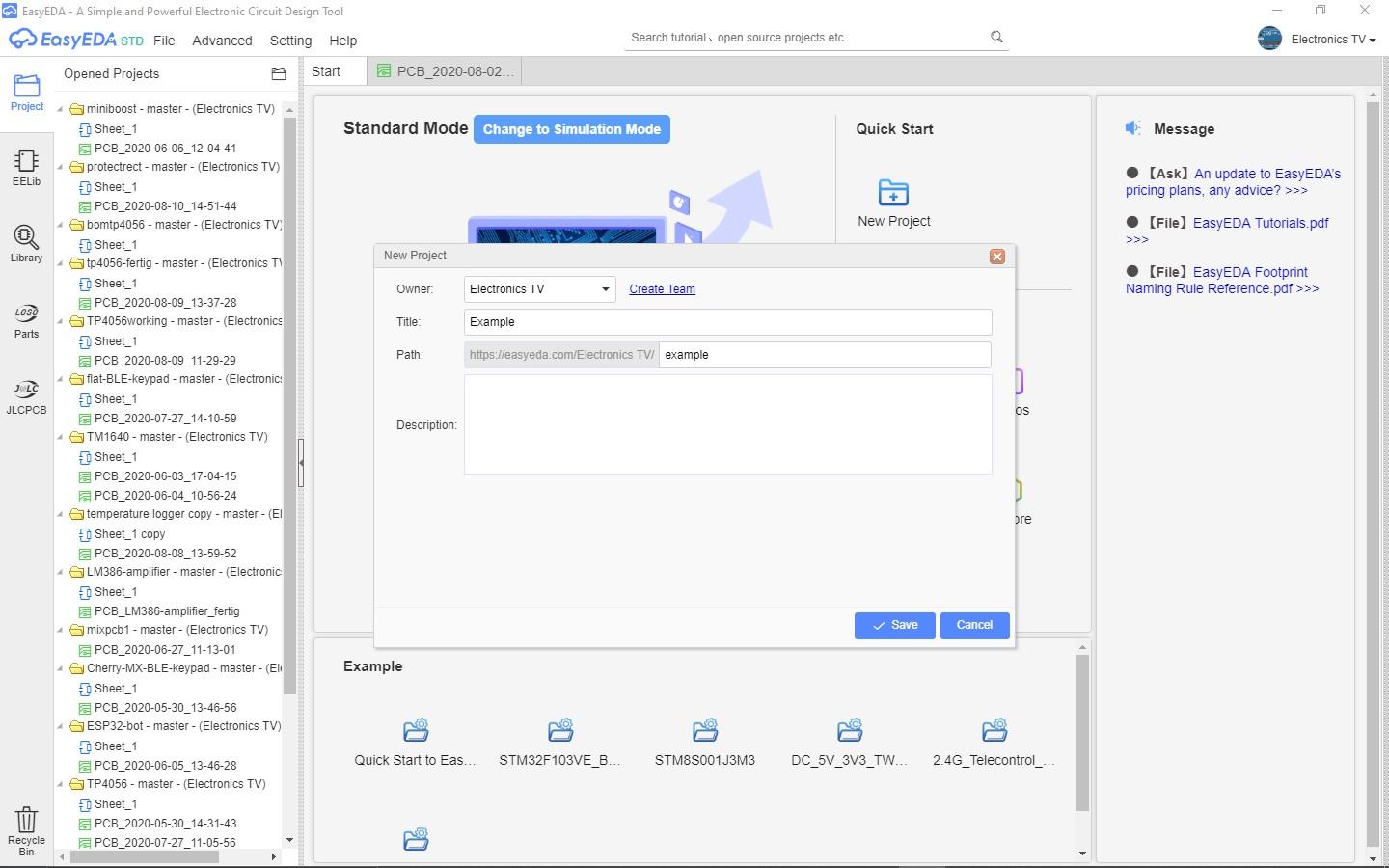Click the top search input box
Screen dimensions: 1389x868
click(805, 38)
